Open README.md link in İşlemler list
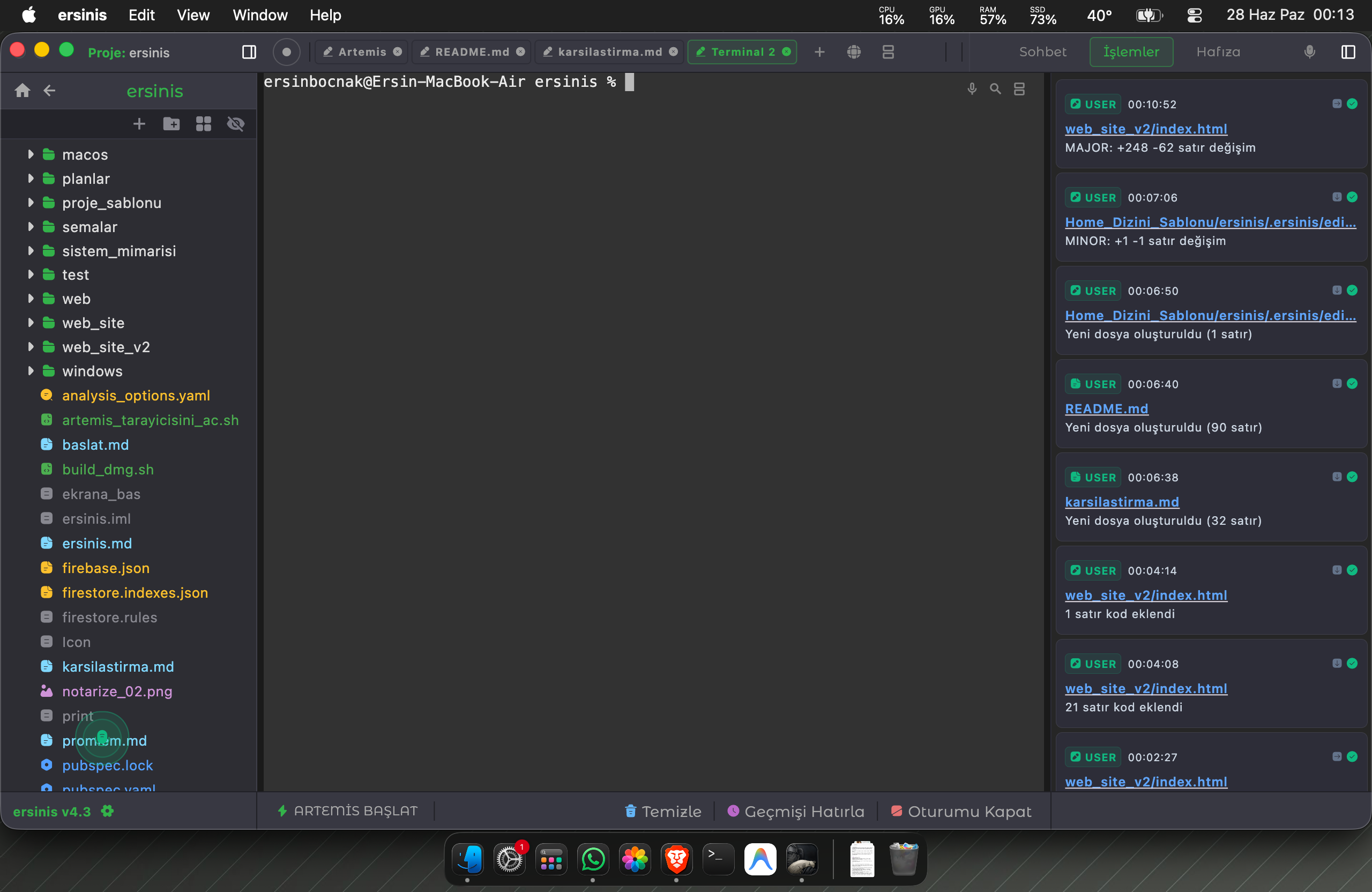The height and width of the screenshot is (892, 1372). click(x=1106, y=408)
